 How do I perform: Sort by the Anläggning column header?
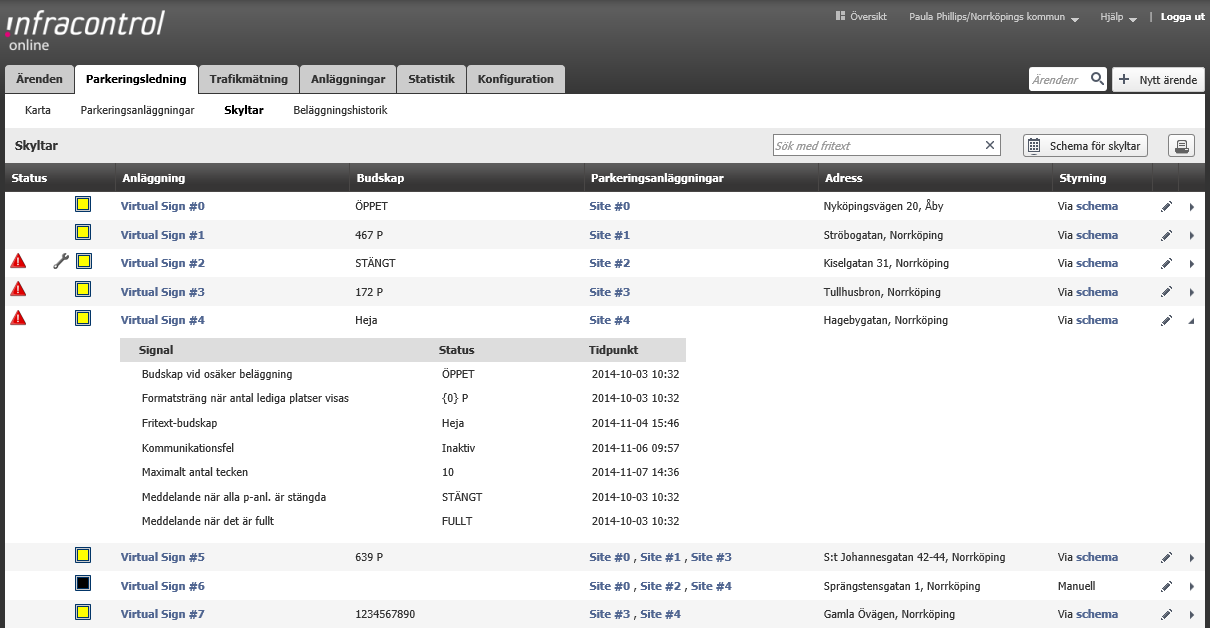pos(153,178)
